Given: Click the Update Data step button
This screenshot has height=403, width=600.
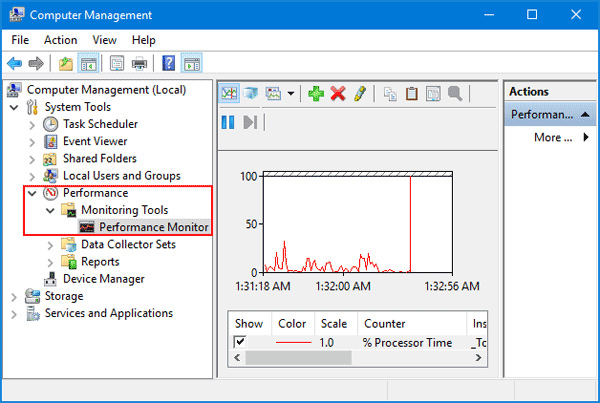Looking at the screenshot, I should (x=250, y=122).
